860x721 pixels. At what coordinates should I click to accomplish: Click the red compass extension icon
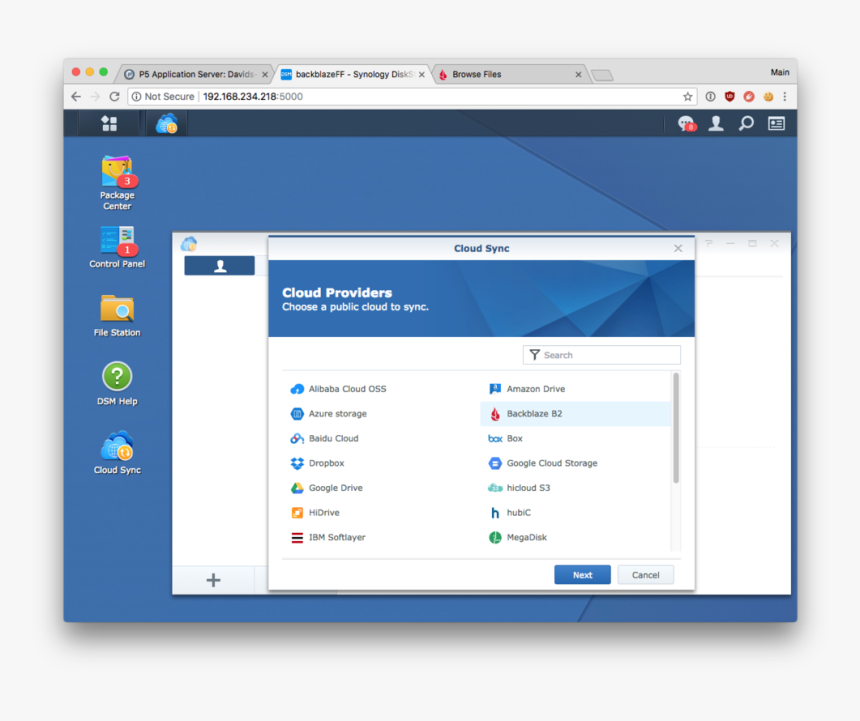pos(749,96)
